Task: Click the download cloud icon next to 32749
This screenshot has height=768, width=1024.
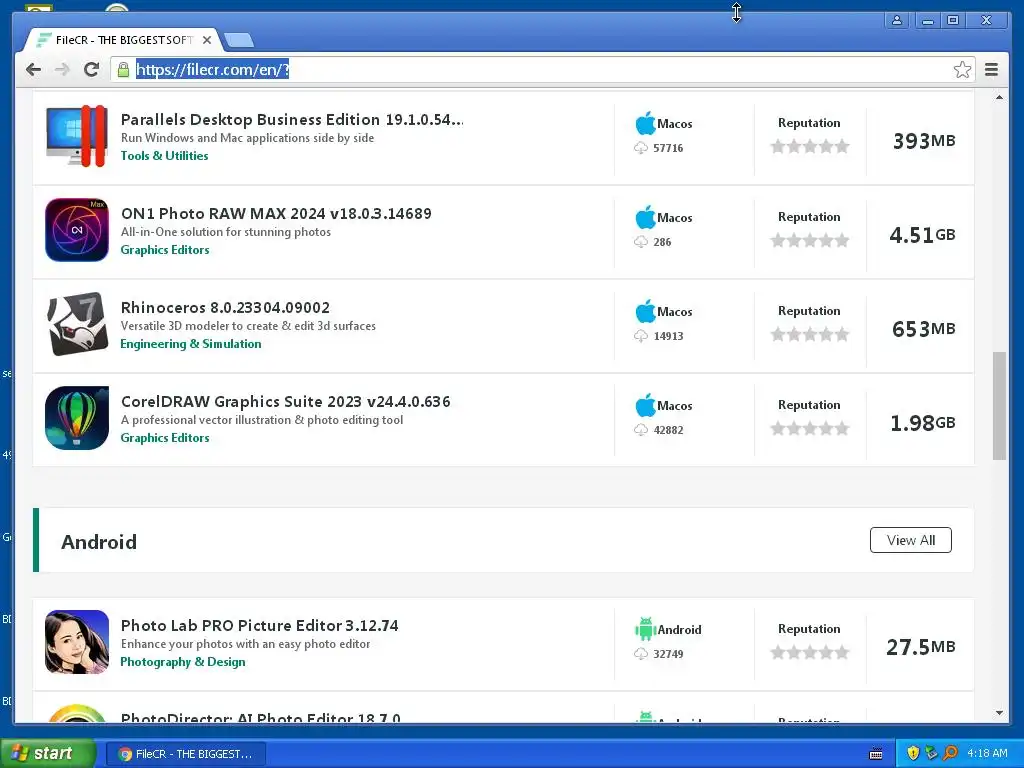Action: (x=641, y=654)
